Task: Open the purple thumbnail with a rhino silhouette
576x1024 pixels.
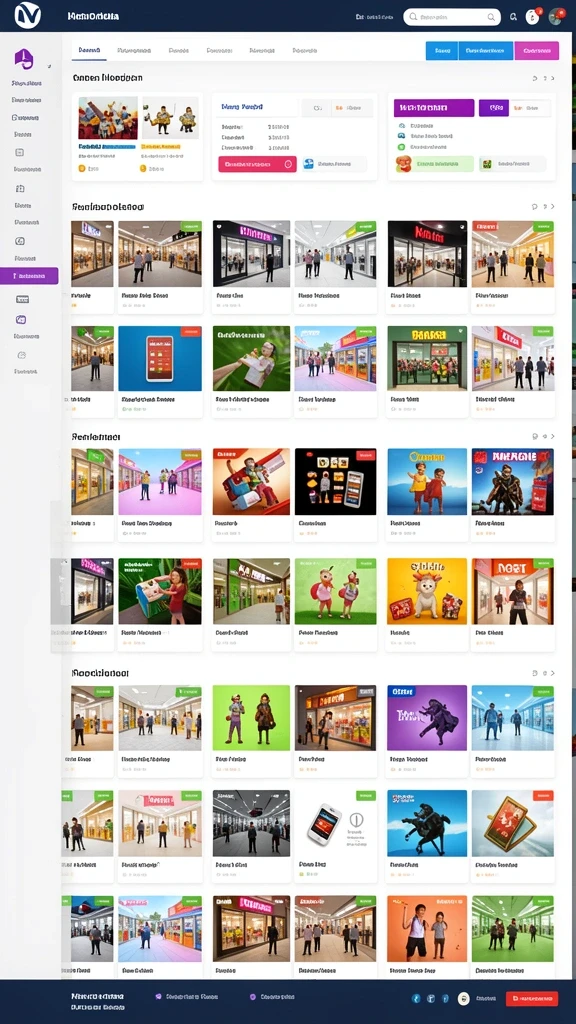Action: (427, 718)
